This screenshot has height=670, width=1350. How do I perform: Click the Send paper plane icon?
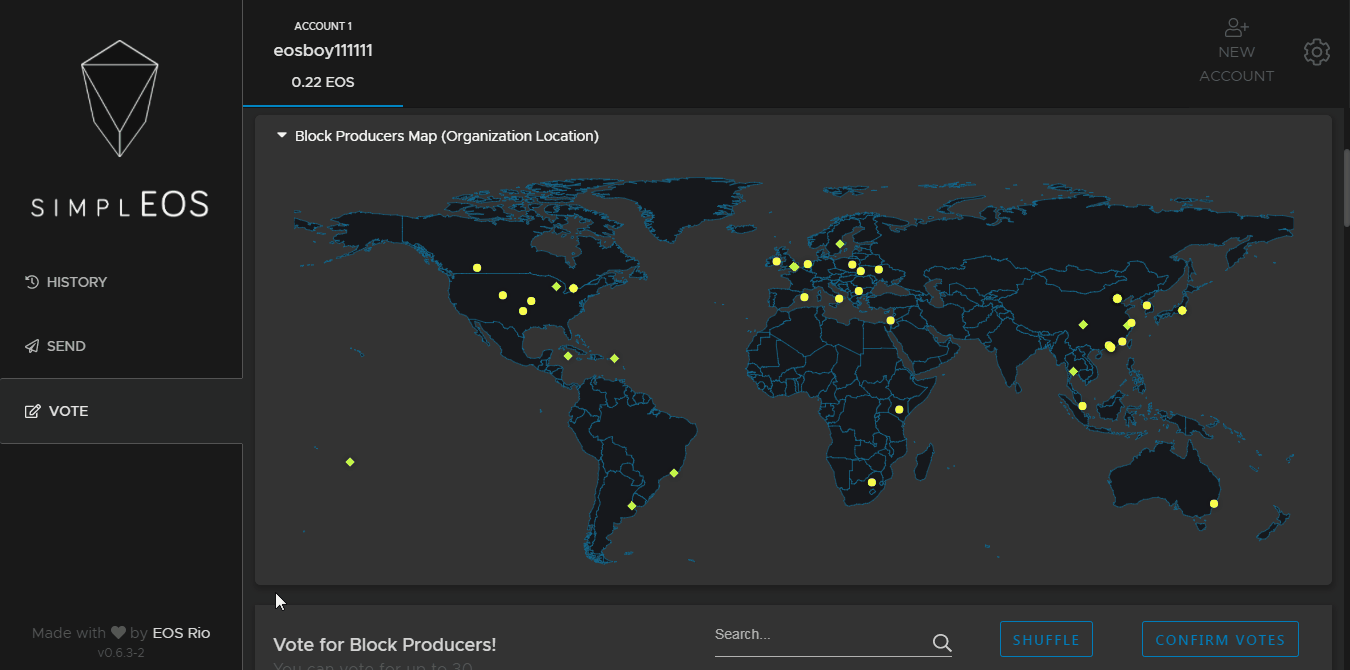(x=32, y=346)
